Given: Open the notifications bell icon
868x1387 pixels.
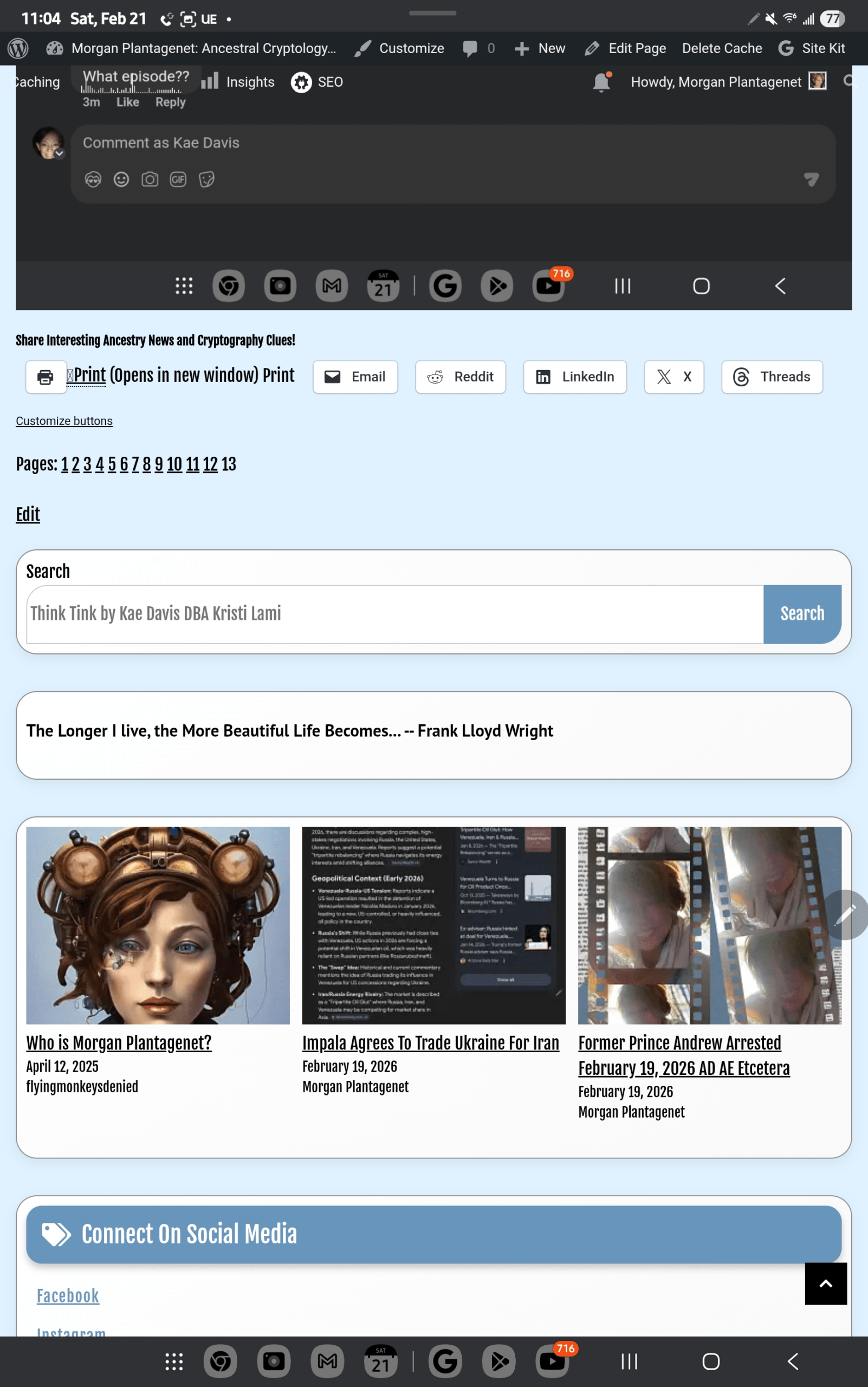Looking at the screenshot, I should 601,82.
